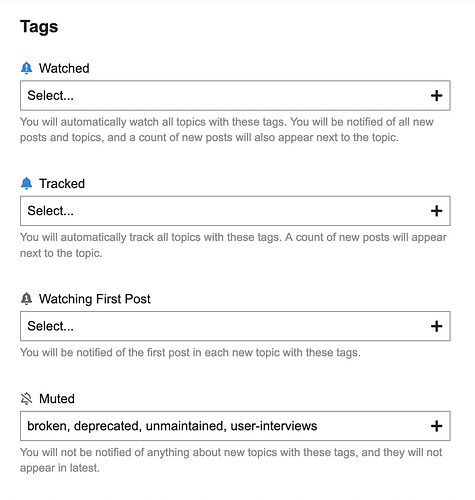Open the Watching First Post Select dropdown
Screen dimensions: 475x500
(x=235, y=326)
